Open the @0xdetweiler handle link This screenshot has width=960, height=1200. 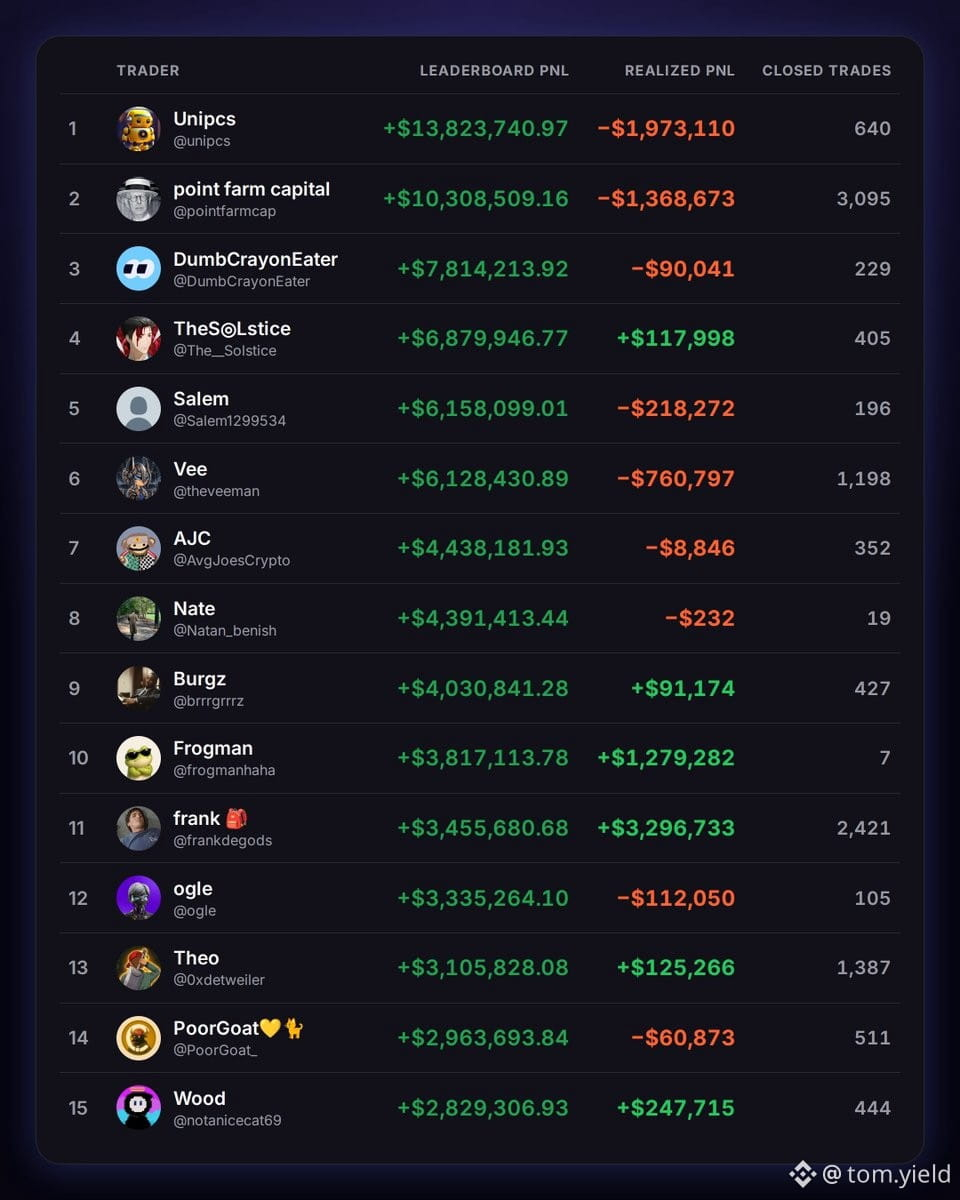click(219, 980)
